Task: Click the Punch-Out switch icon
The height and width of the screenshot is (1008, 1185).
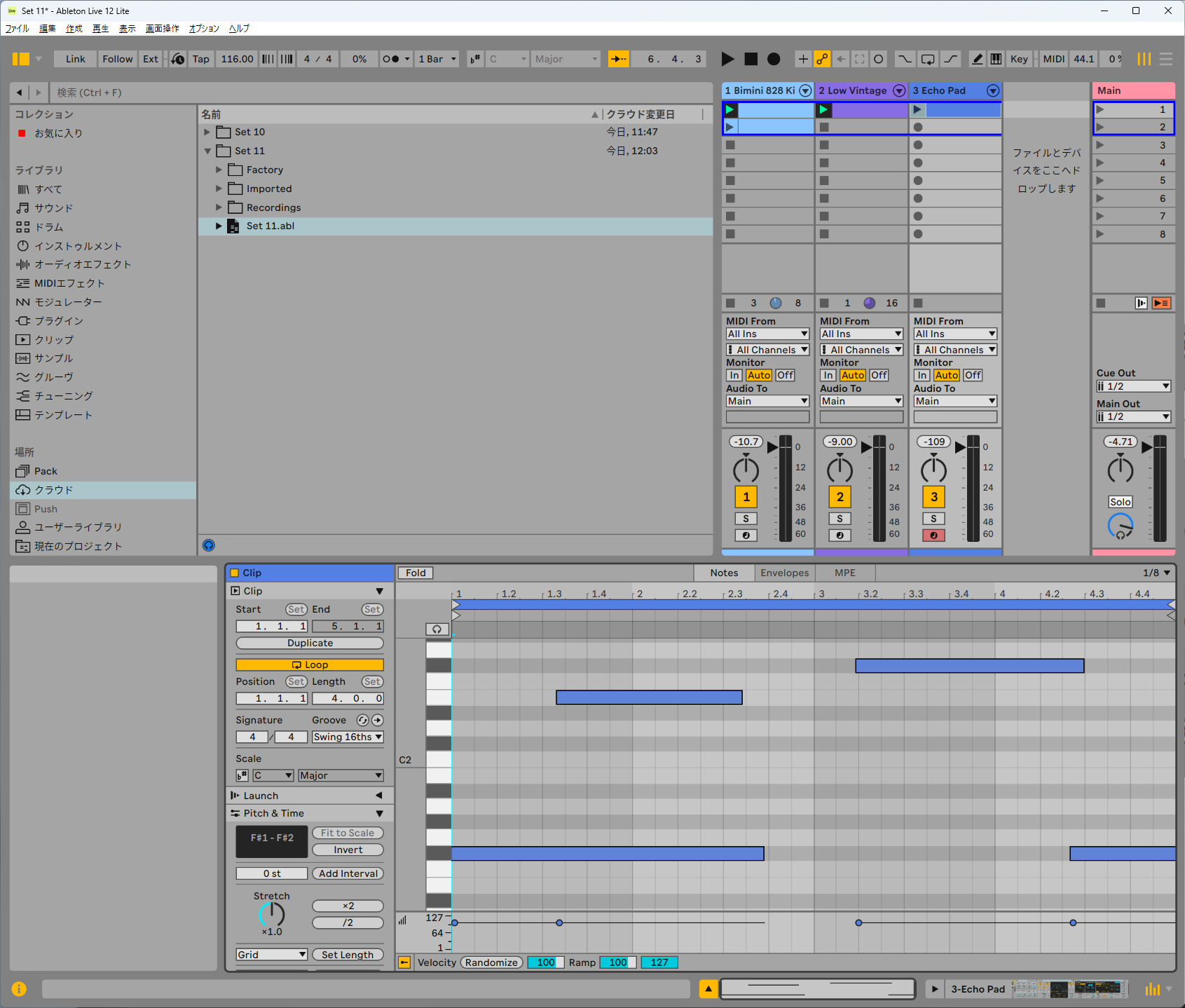Action: click(x=951, y=59)
